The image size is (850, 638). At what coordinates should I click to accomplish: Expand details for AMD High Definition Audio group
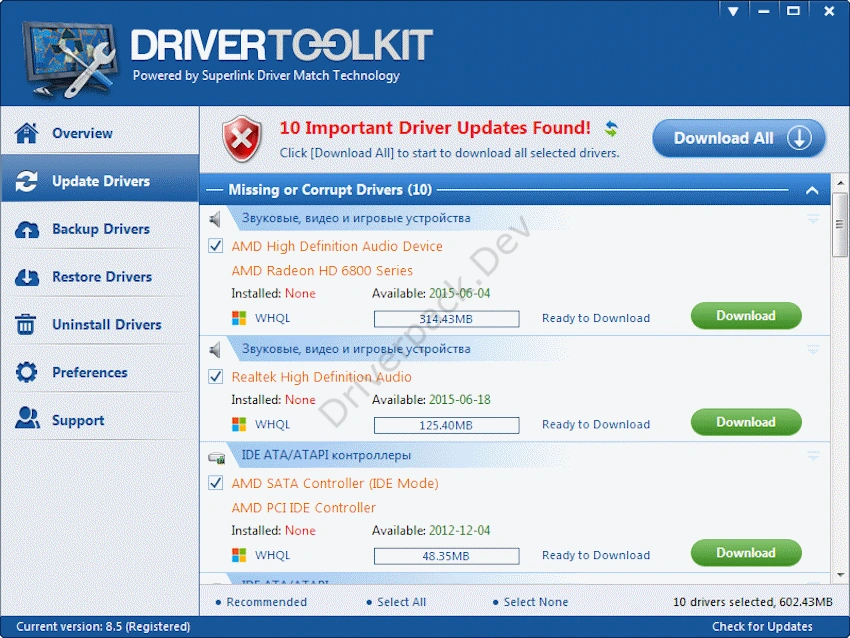click(813, 218)
